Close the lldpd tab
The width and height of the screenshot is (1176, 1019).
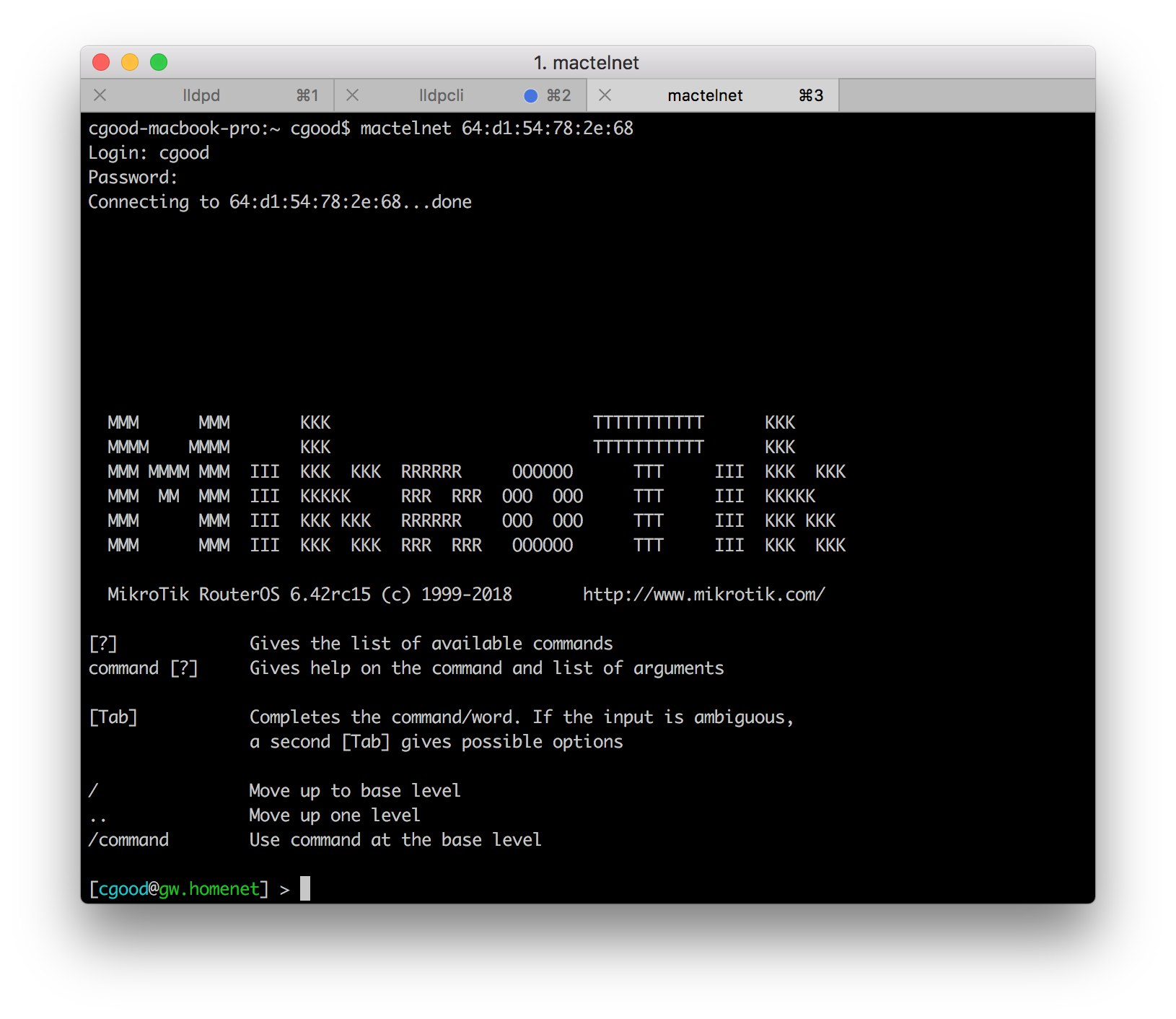(x=100, y=95)
